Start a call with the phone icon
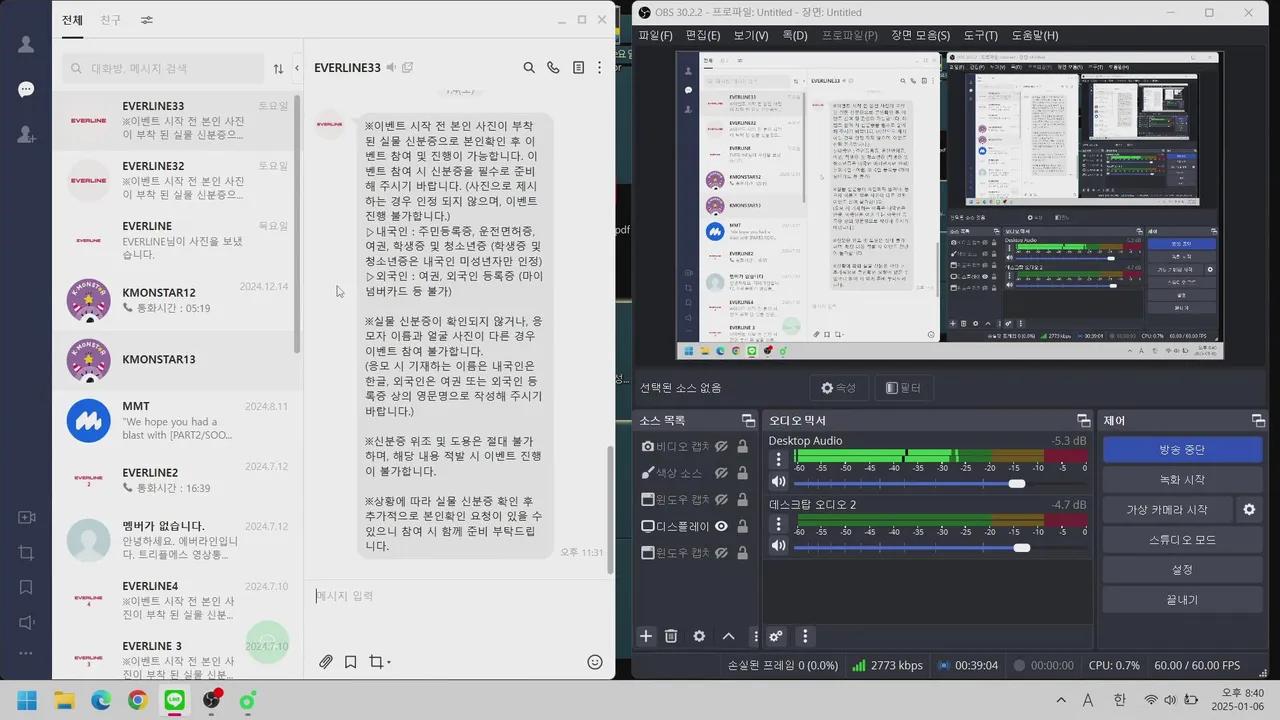 click(x=553, y=67)
